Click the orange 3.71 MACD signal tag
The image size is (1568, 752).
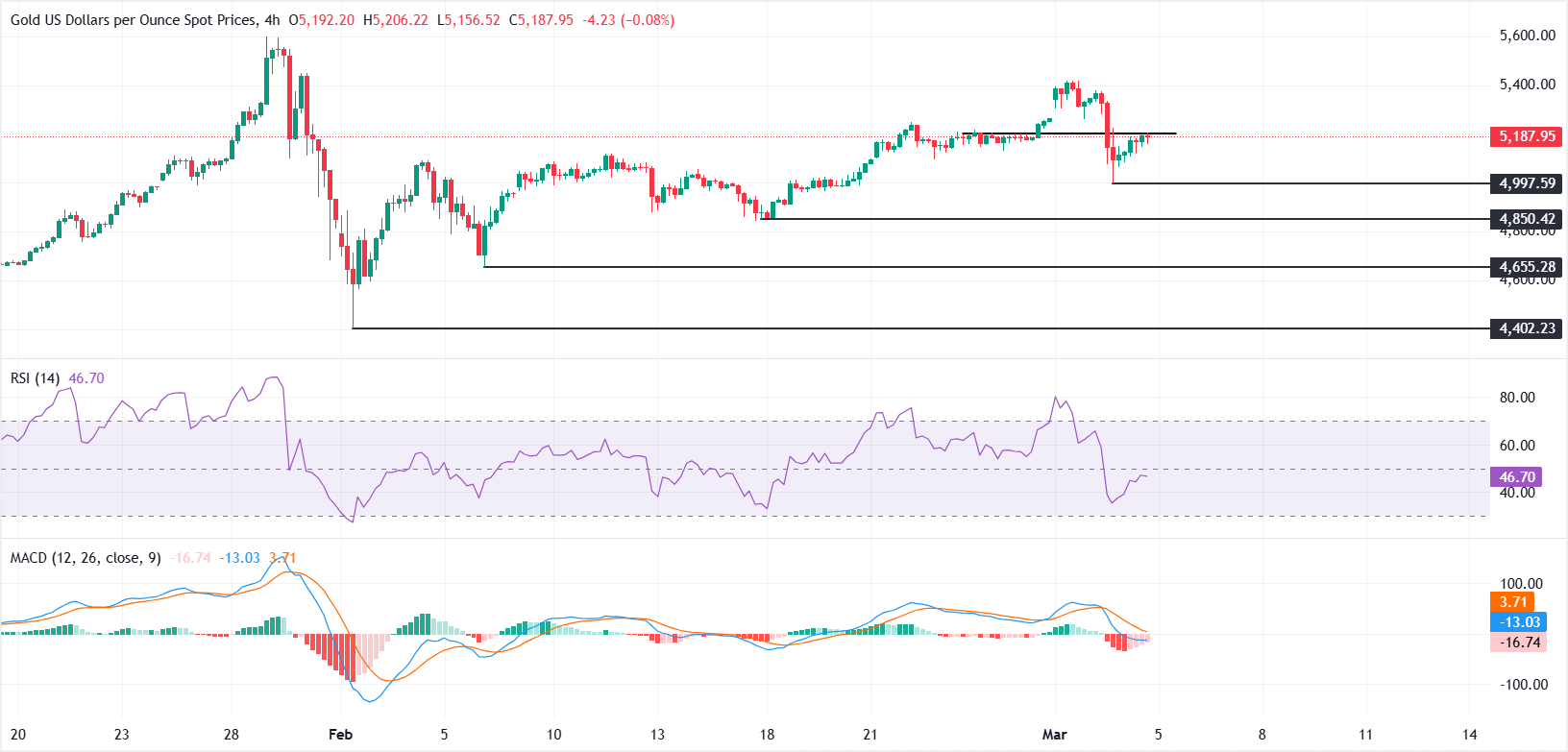pos(1513,602)
